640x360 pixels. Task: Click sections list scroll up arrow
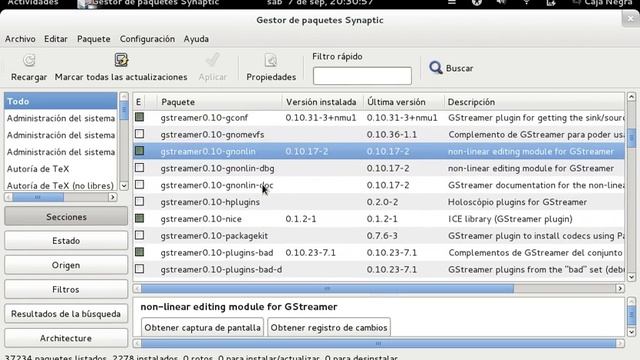pyautogui.click(x=124, y=97)
